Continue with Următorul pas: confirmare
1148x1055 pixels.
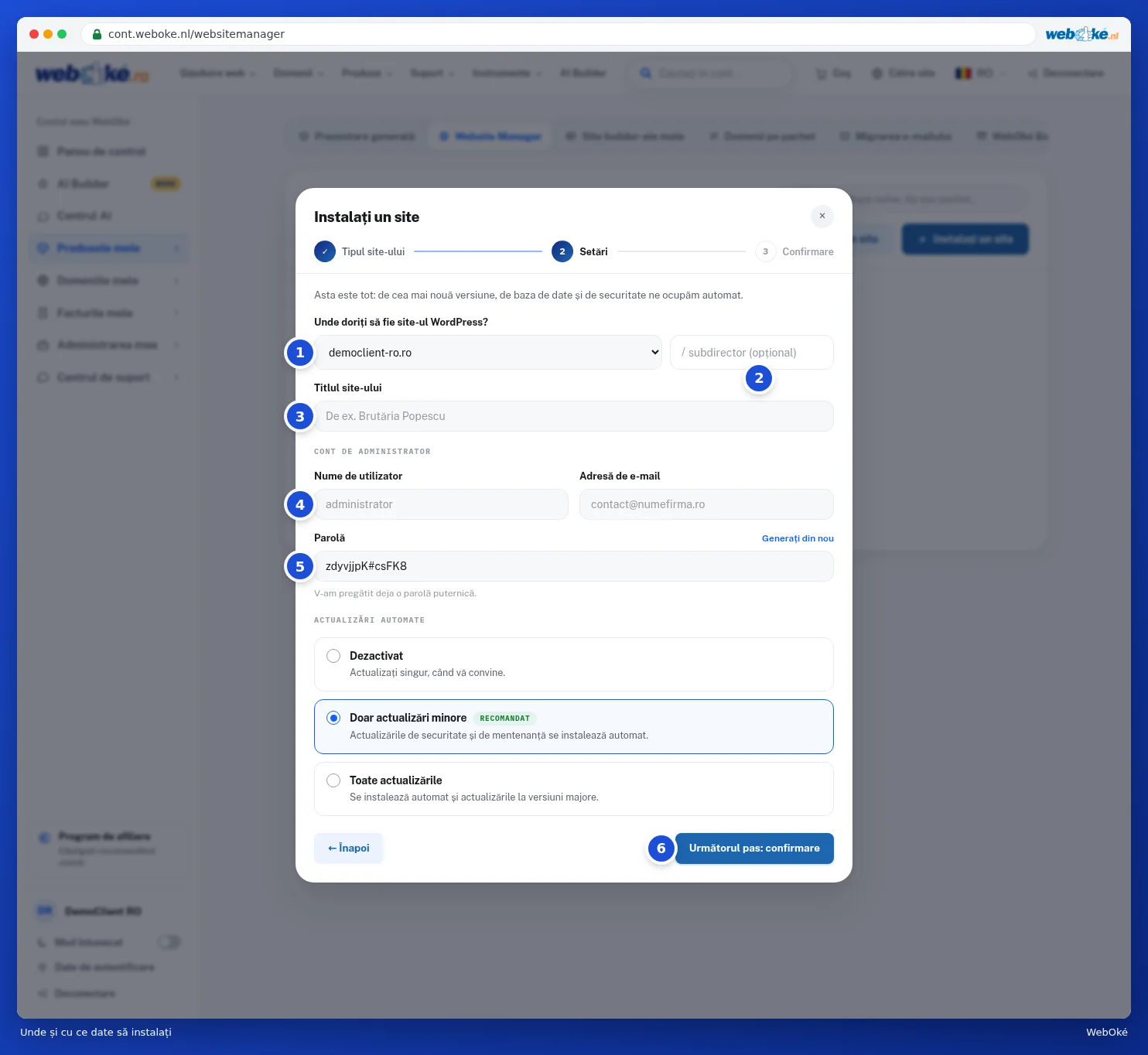pos(754,848)
